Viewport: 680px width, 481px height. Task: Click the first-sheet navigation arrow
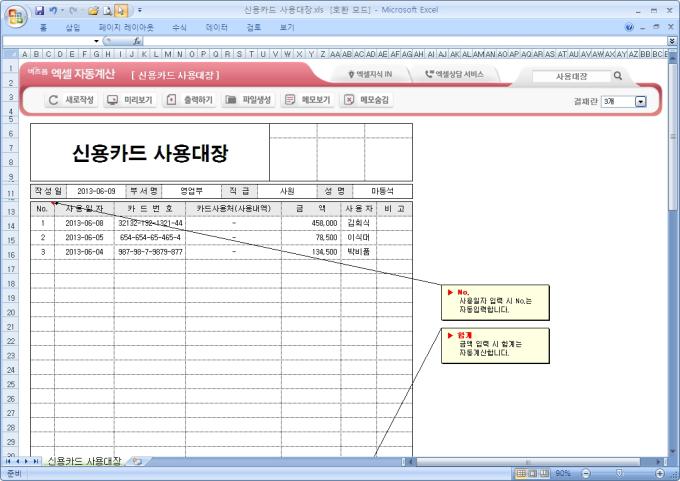[x=8, y=461]
